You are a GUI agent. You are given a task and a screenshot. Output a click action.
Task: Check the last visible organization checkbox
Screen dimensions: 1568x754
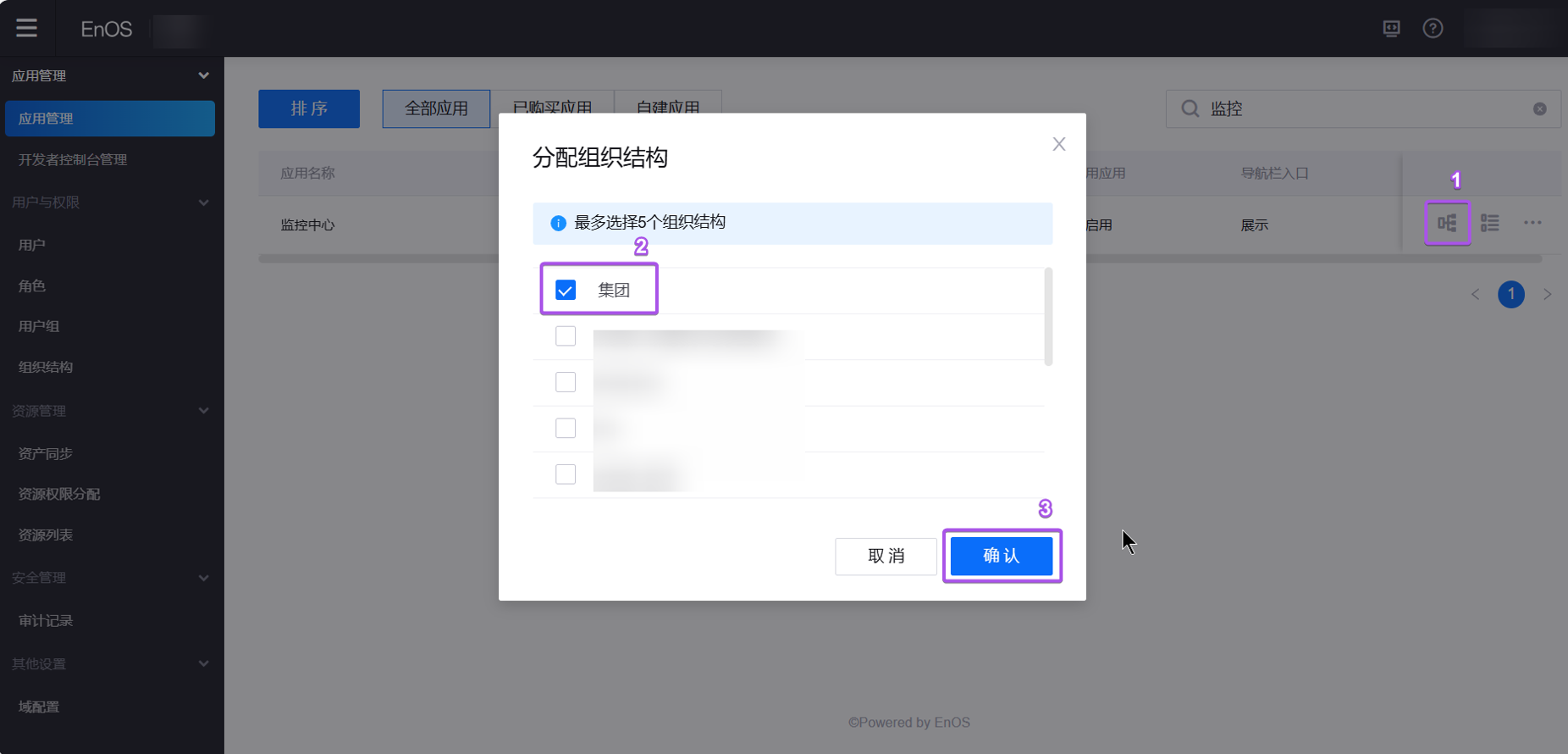566,474
